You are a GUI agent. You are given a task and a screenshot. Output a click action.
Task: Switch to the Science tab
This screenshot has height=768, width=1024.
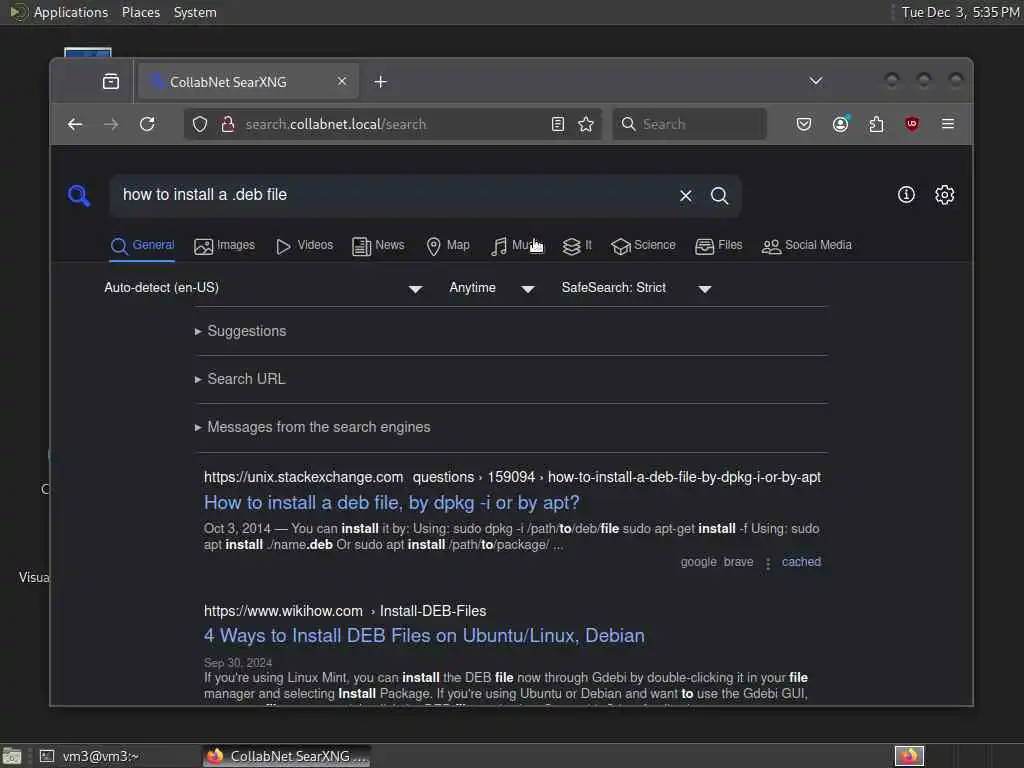(x=643, y=246)
